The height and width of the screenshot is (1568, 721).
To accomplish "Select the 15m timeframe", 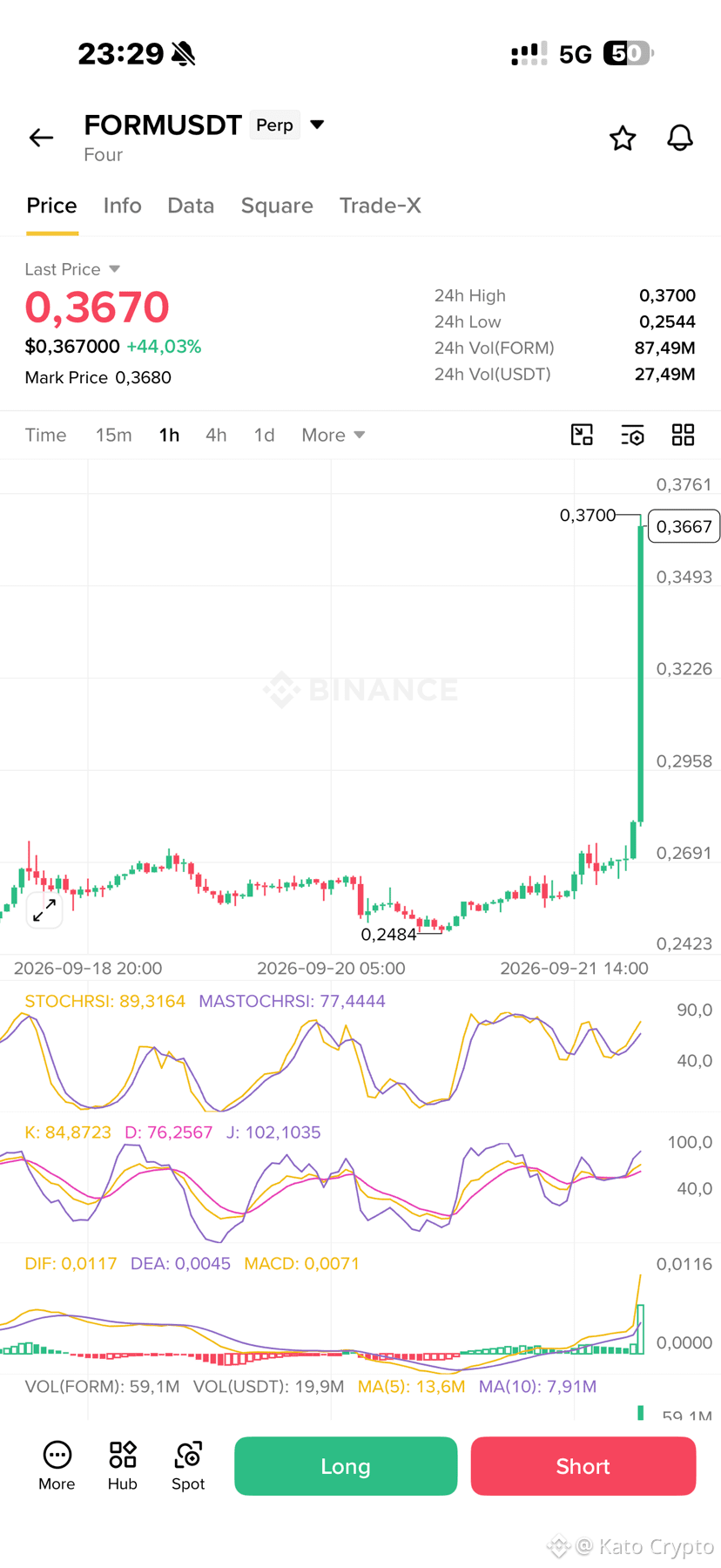I will 114,435.
